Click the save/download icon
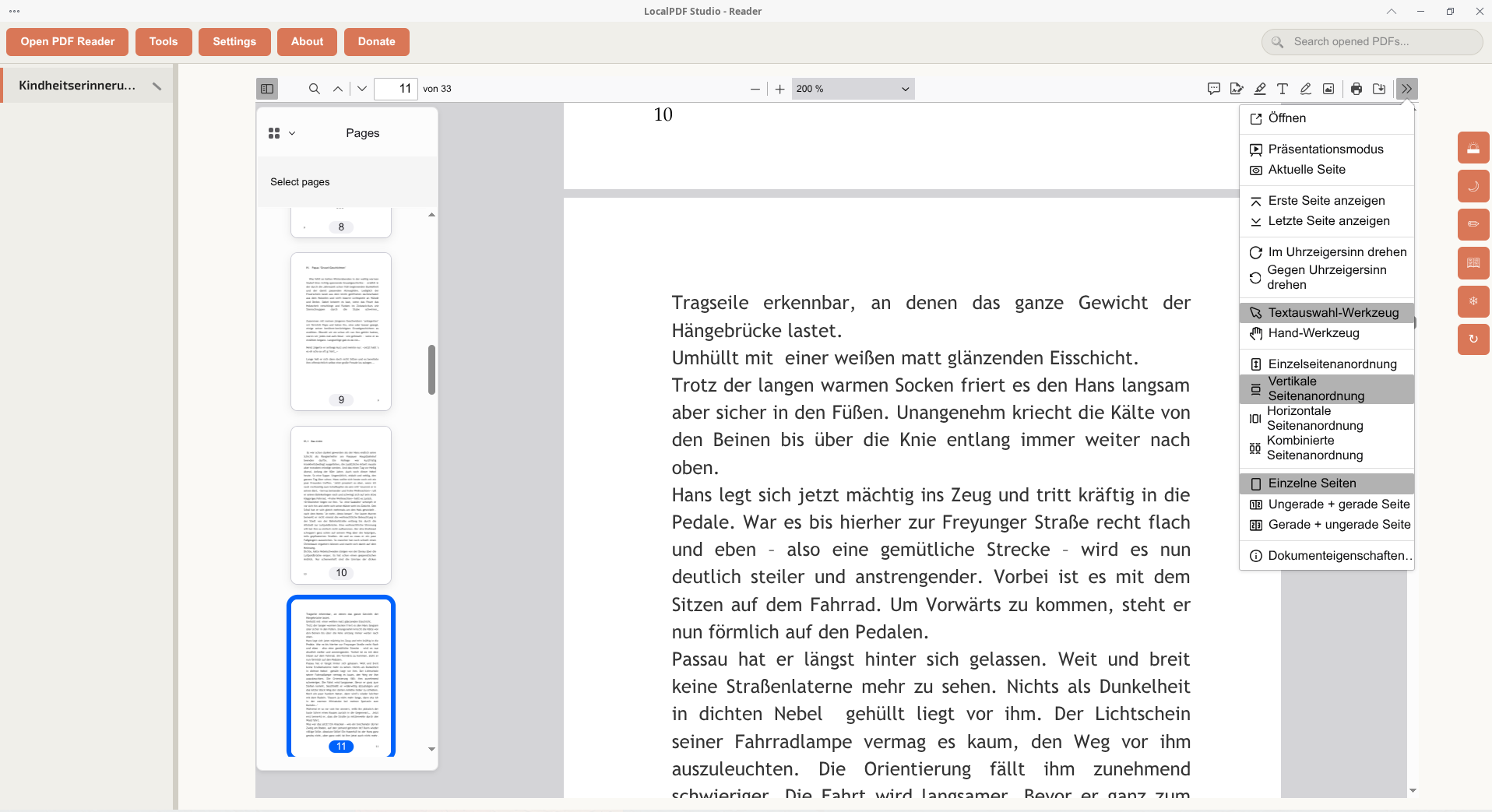The height and width of the screenshot is (812, 1492). (1379, 89)
